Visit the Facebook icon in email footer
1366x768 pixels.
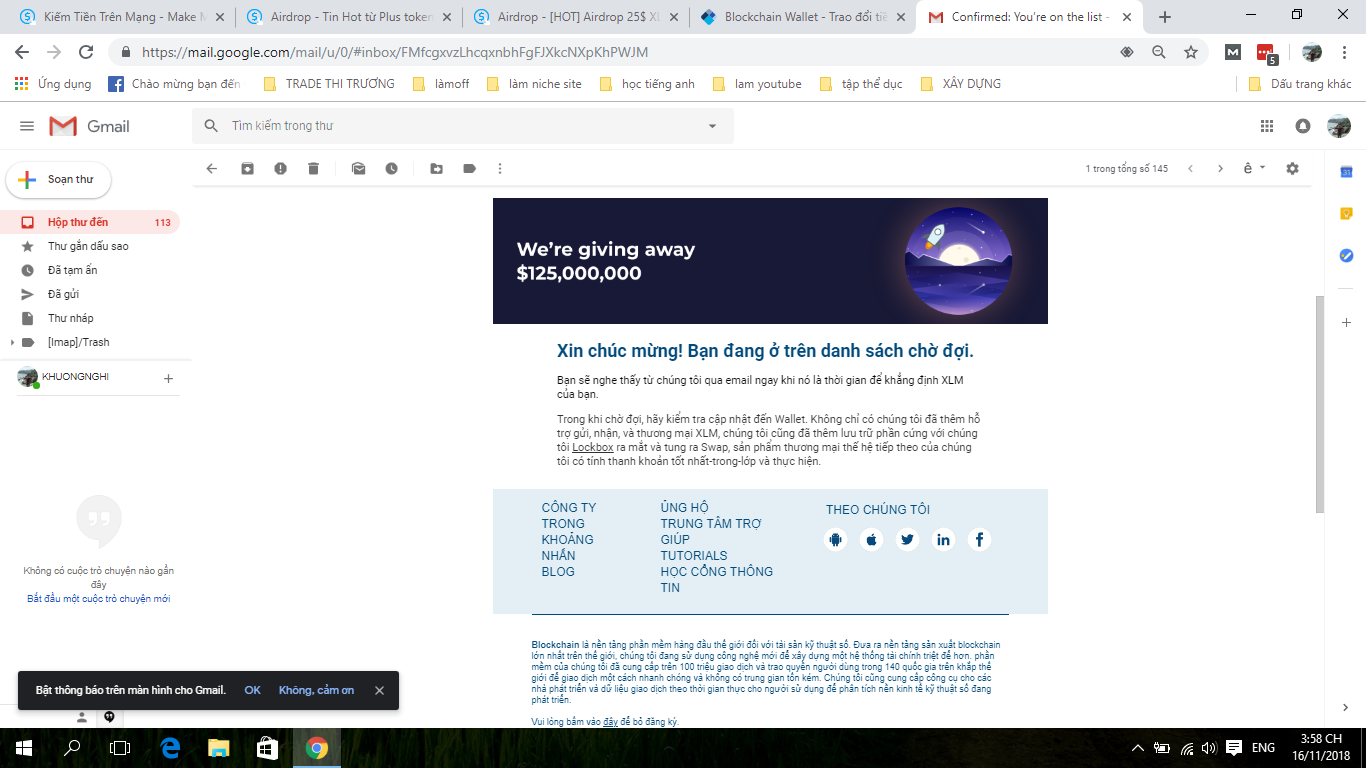979,540
